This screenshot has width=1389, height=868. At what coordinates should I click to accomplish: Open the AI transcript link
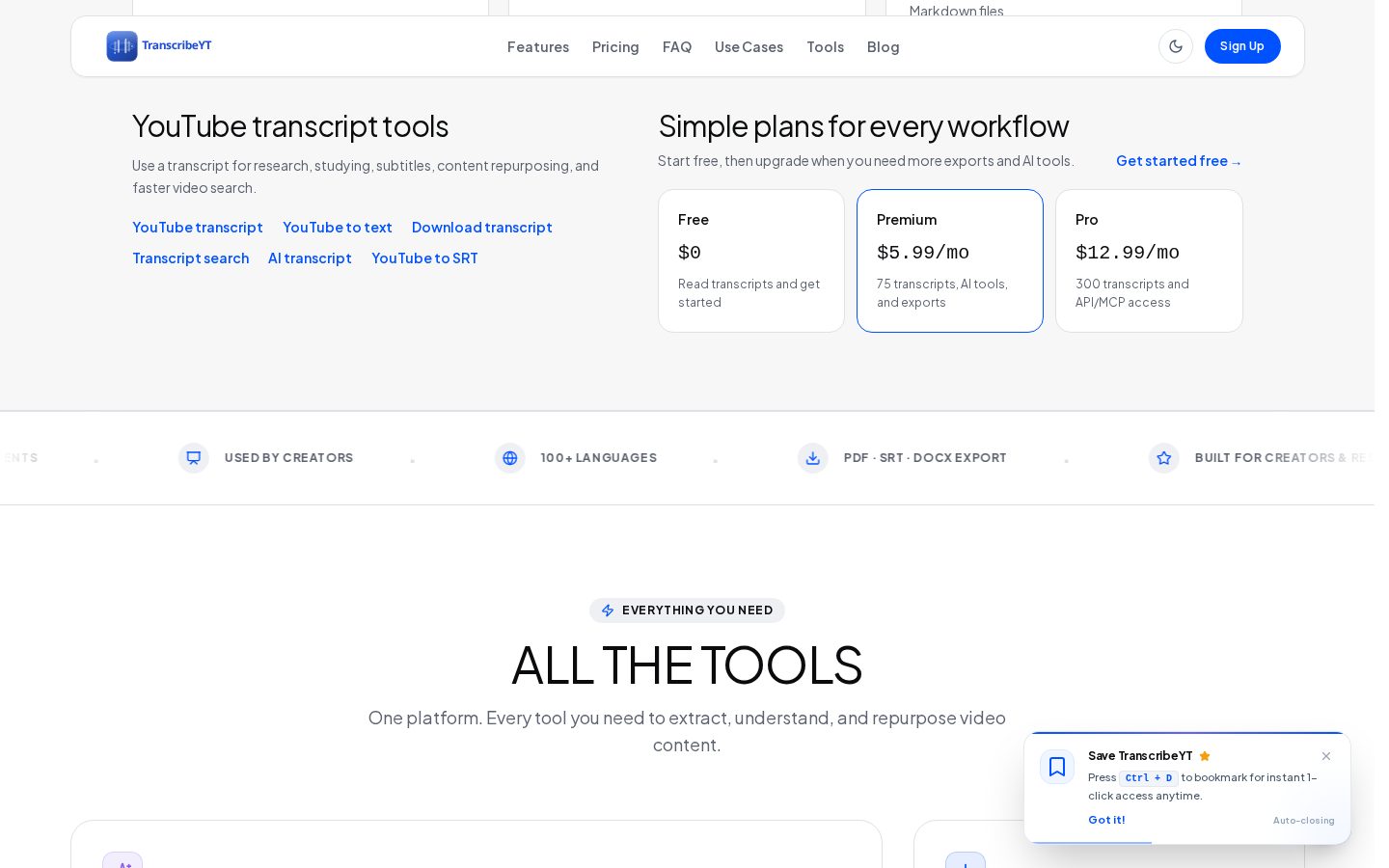click(x=310, y=258)
